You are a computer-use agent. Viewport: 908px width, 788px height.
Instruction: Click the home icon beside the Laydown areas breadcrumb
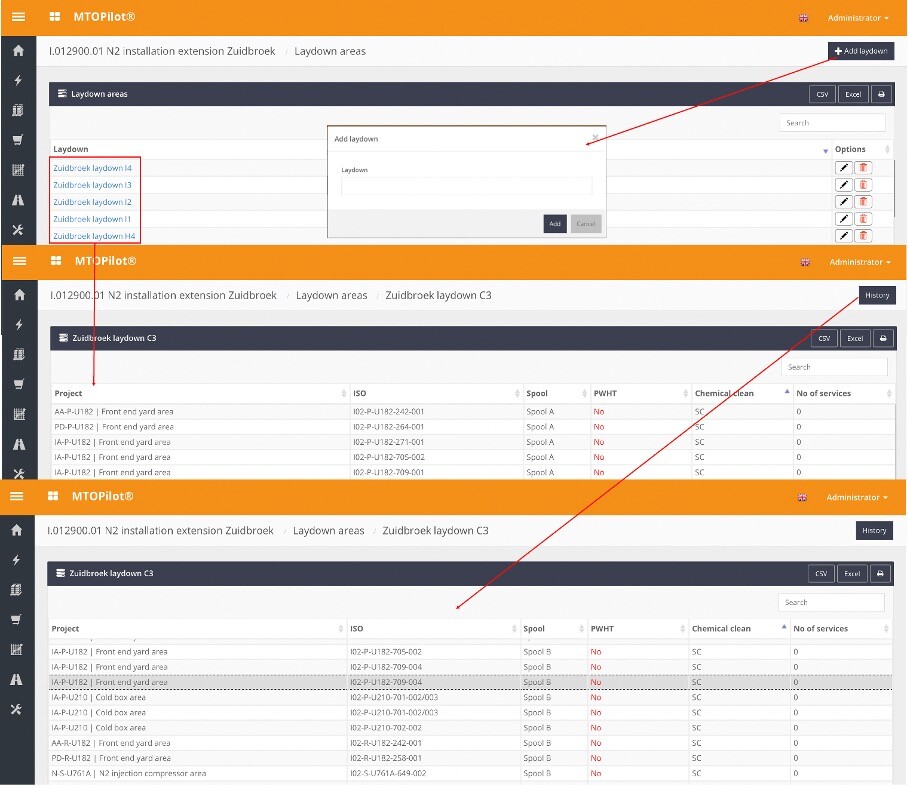coord(18,50)
